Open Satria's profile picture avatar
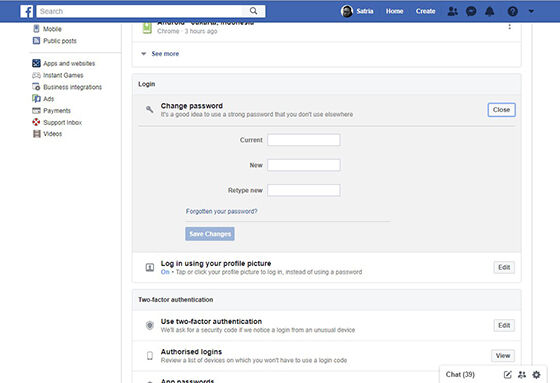The height and width of the screenshot is (383, 560). [x=346, y=11]
